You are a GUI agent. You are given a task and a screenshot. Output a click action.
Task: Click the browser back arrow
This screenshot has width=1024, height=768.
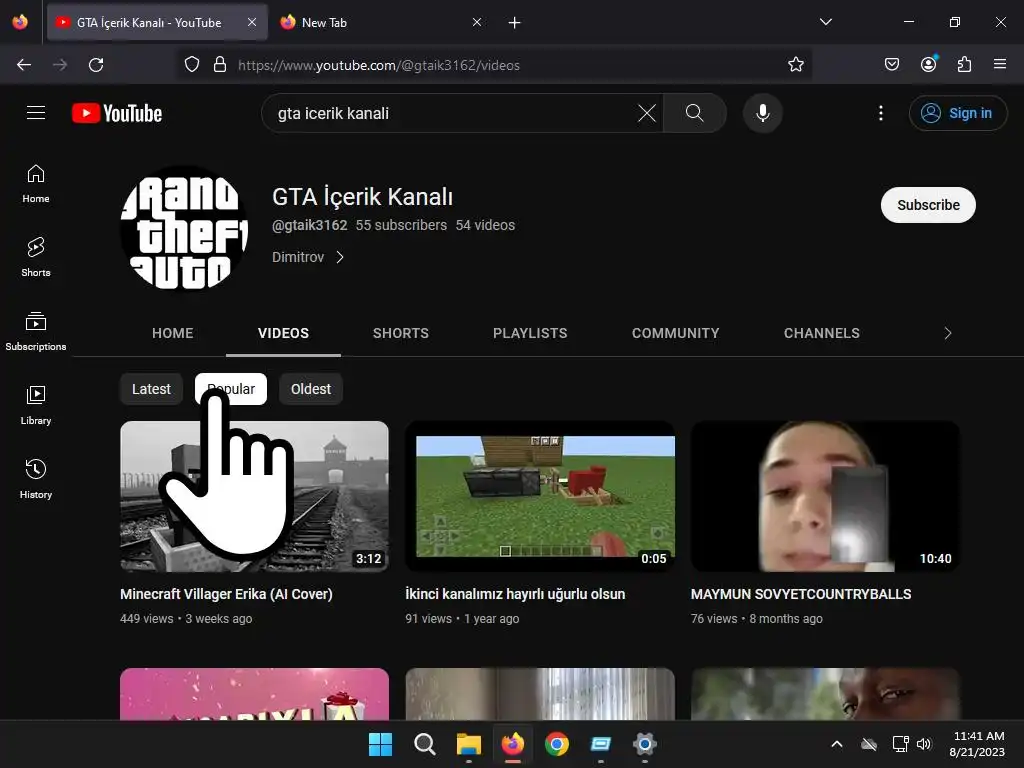coord(24,65)
